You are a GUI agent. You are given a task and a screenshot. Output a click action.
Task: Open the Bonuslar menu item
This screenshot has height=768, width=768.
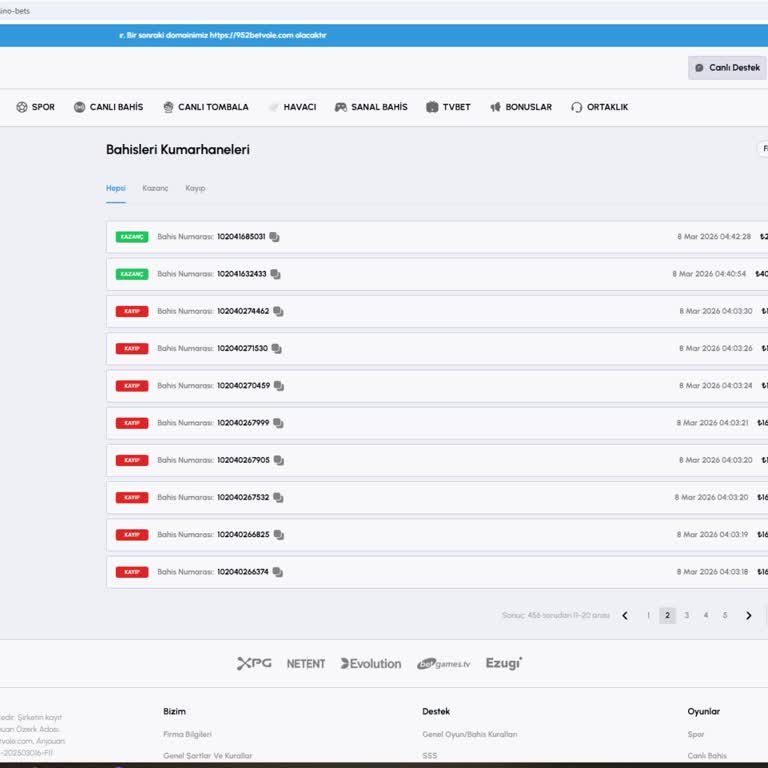[x=520, y=107]
